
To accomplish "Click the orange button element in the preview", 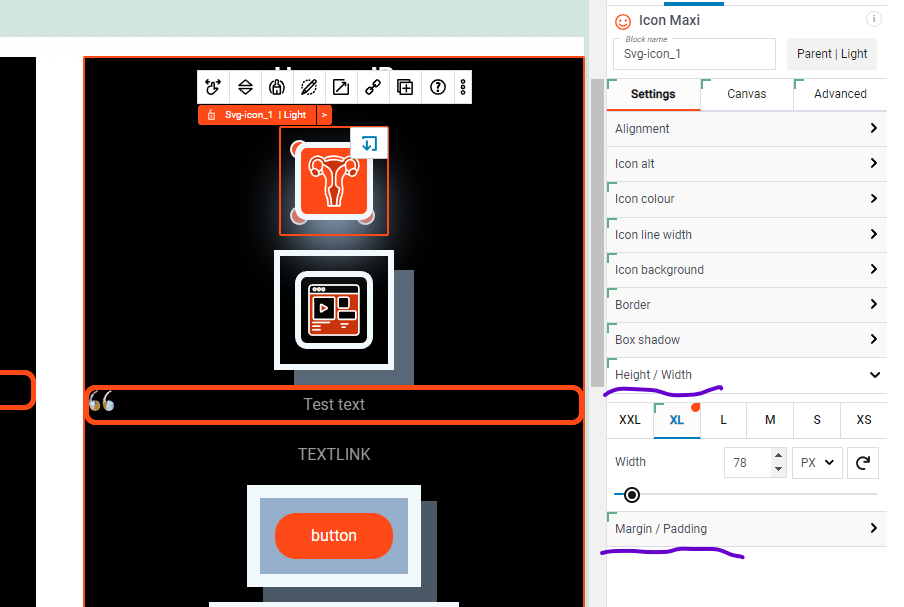I will pyautogui.click(x=333, y=536).
